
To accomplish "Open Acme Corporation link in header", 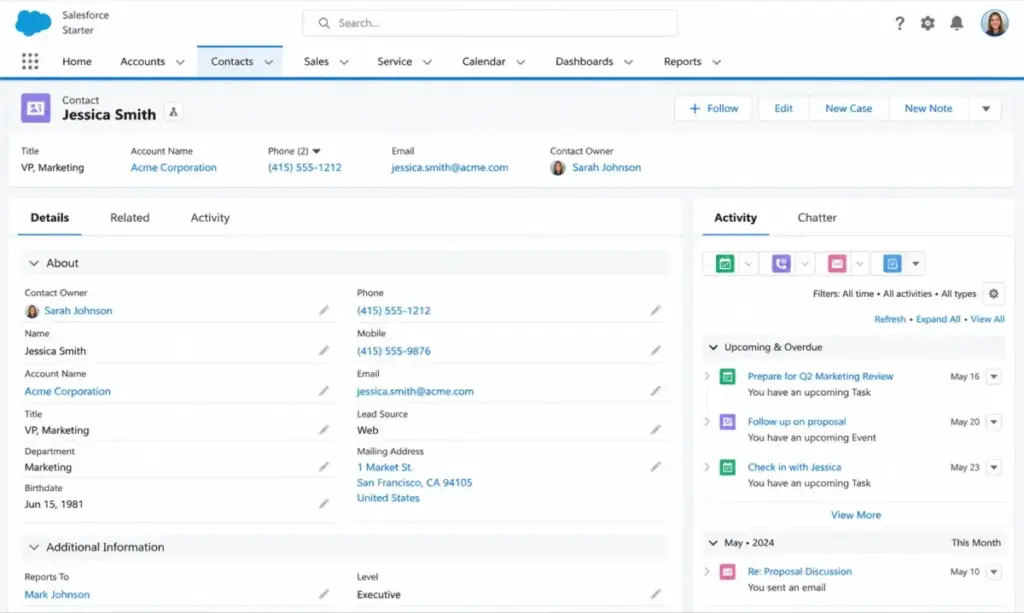I will (x=173, y=167).
